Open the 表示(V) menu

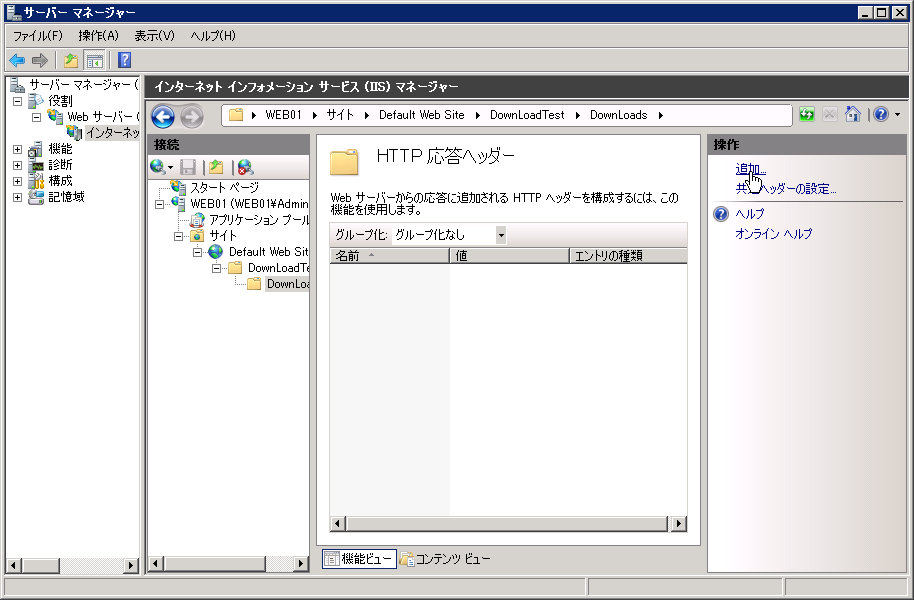pos(154,36)
